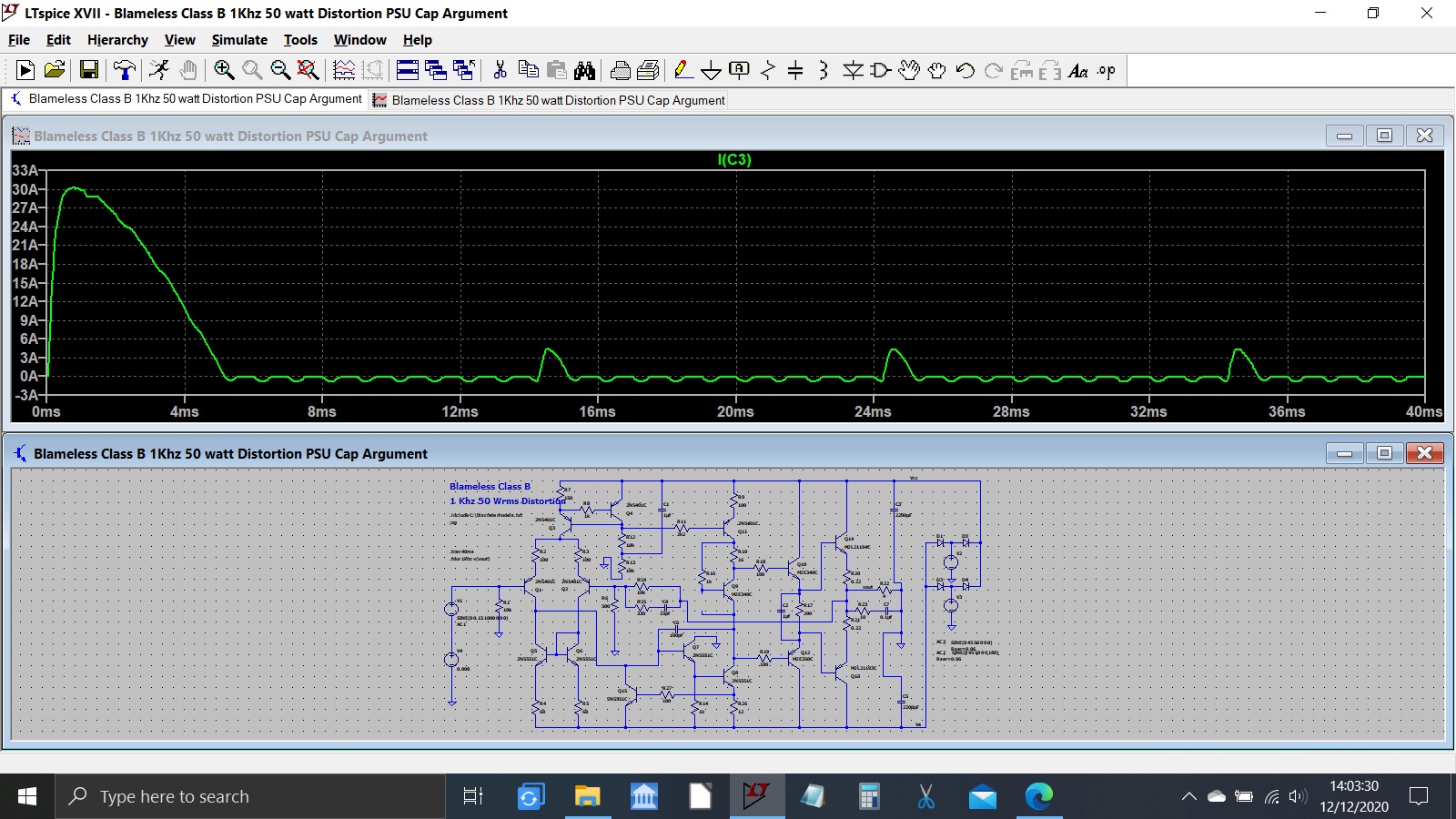Switch to the waveform document tab
The height and width of the screenshot is (819, 1456).
[549, 100]
